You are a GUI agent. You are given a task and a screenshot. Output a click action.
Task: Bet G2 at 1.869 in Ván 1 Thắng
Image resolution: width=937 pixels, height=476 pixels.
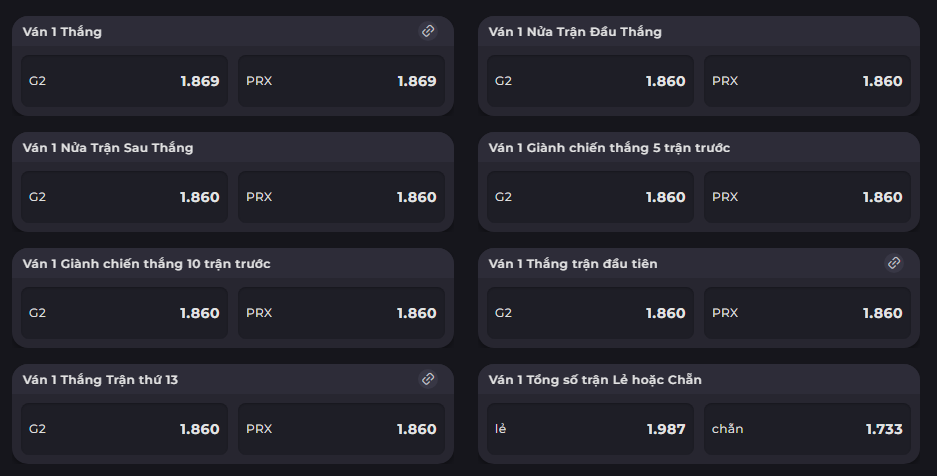[124, 81]
